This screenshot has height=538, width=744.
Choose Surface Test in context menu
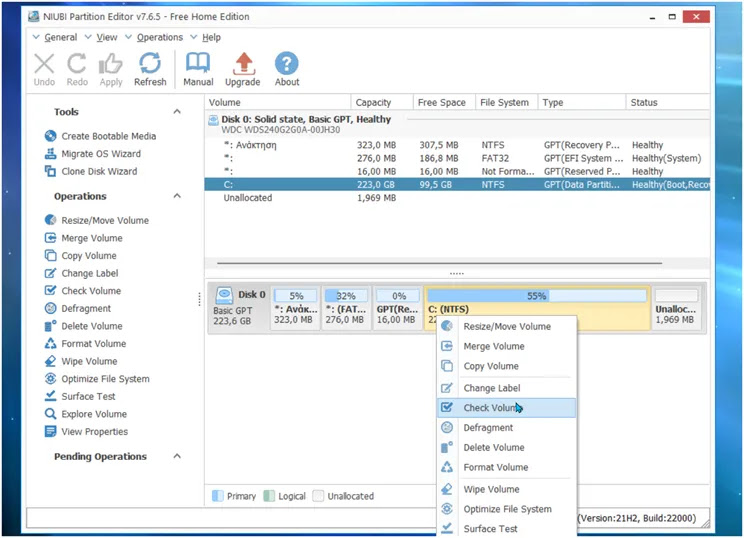(507, 529)
